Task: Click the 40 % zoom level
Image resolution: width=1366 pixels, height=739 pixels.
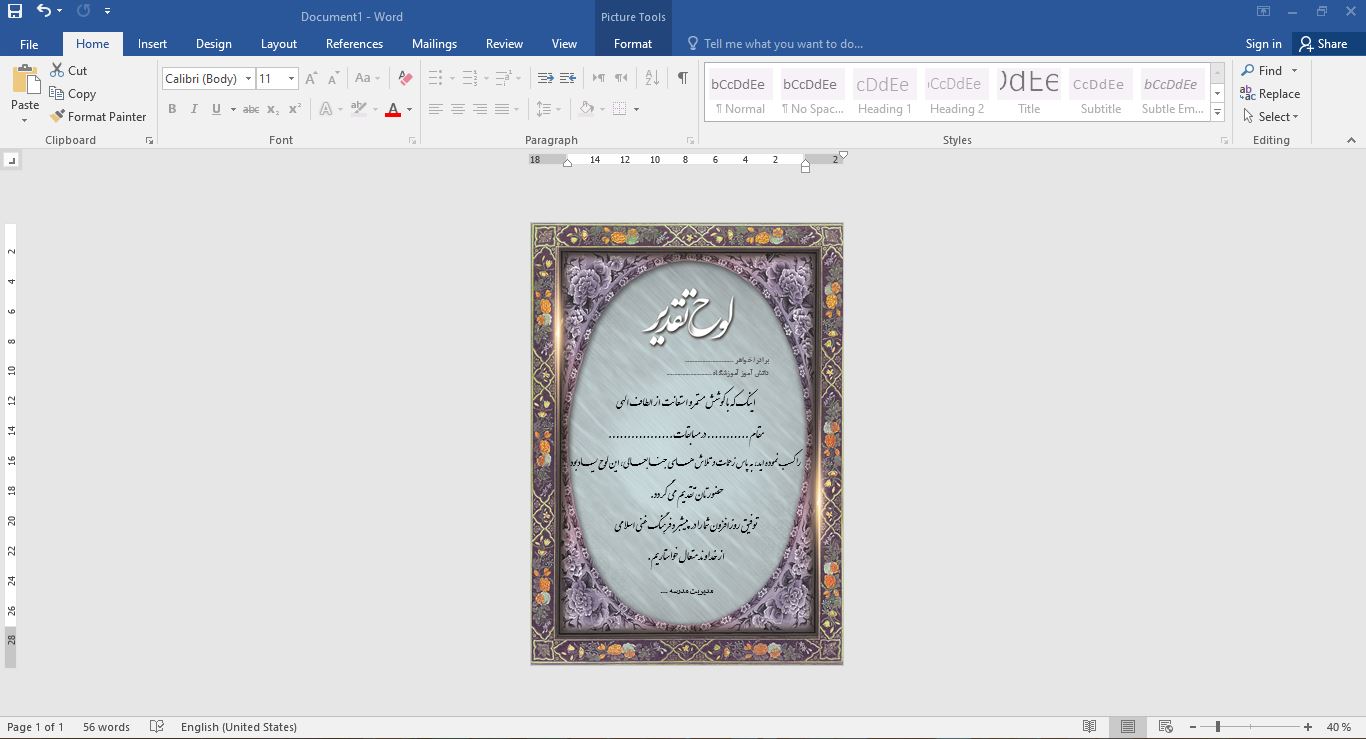Action: [x=1339, y=727]
